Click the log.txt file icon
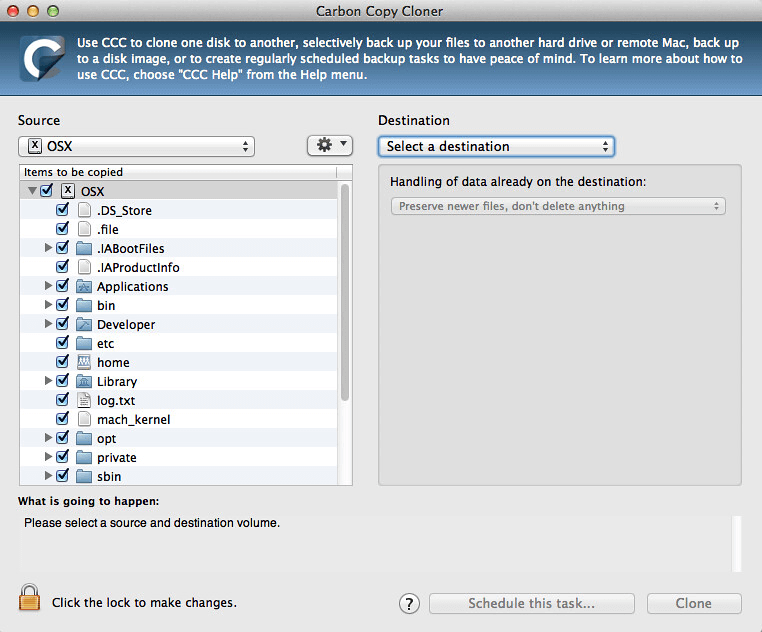The width and height of the screenshot is (762, 632). coord(84,401)
